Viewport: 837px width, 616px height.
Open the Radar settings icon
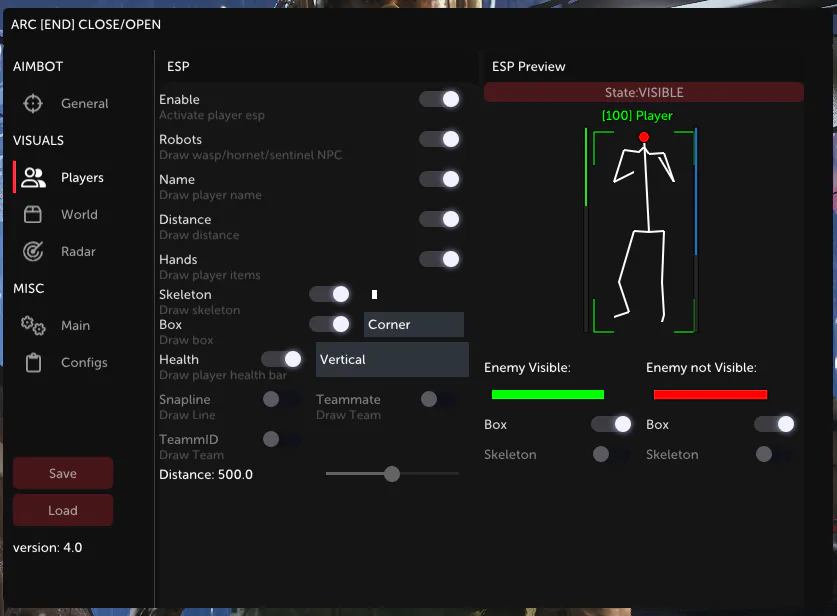tap(33, 251)
